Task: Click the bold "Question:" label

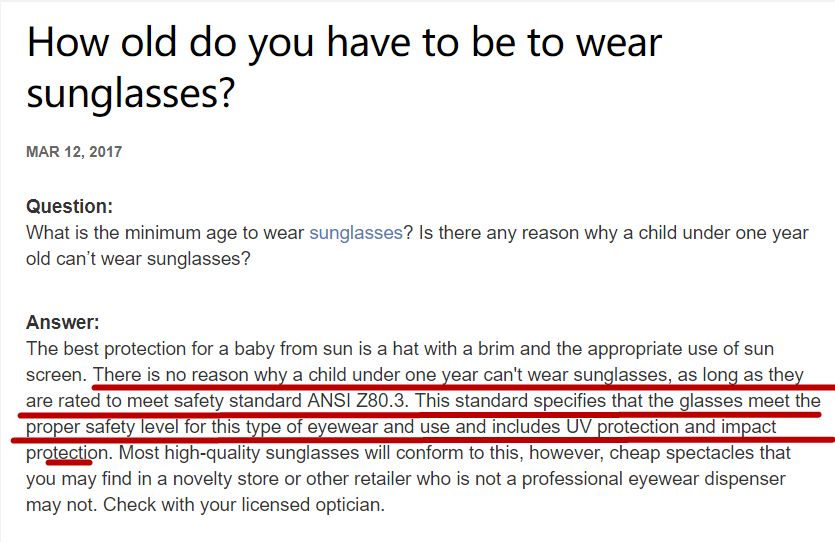Action: click(x=69, y=207)
